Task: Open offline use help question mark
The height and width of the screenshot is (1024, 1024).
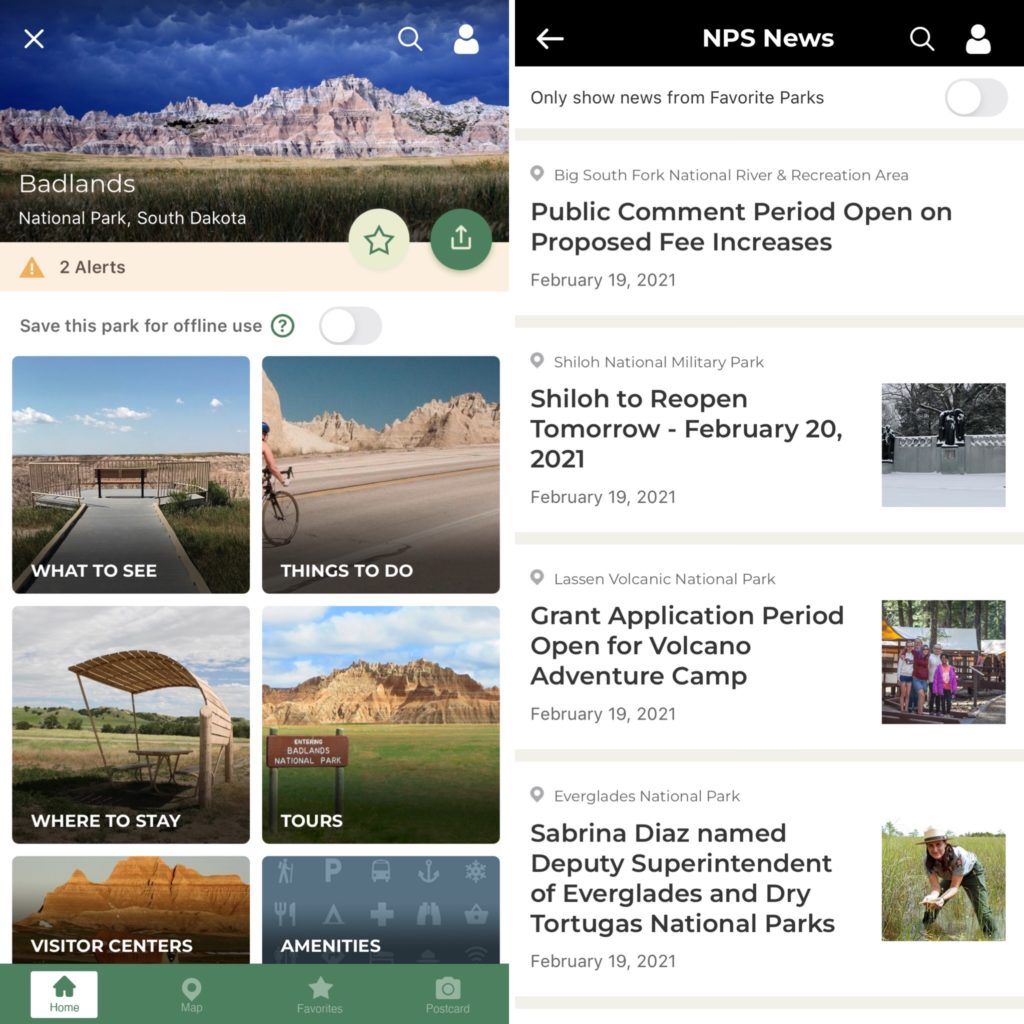Action: click(x=283, y=326)
